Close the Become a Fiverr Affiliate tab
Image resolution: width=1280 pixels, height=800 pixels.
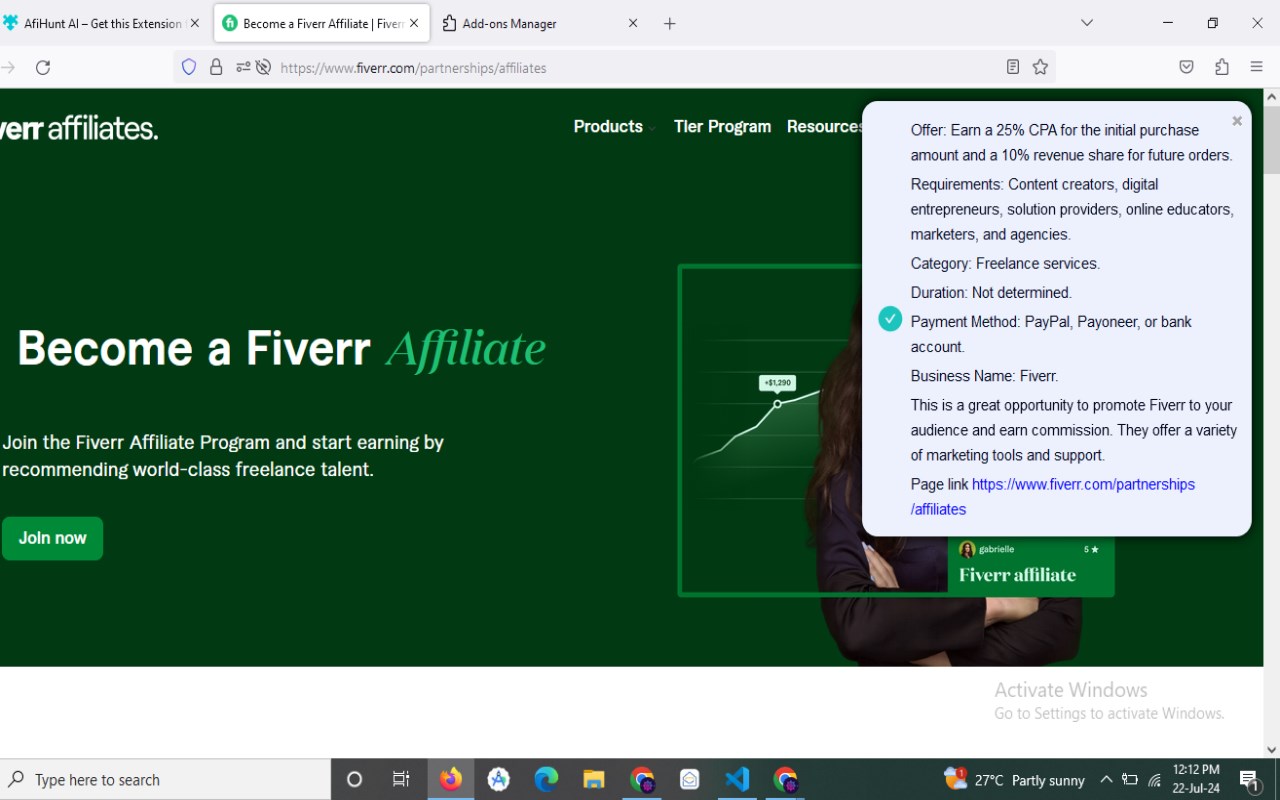coord(414,23)
